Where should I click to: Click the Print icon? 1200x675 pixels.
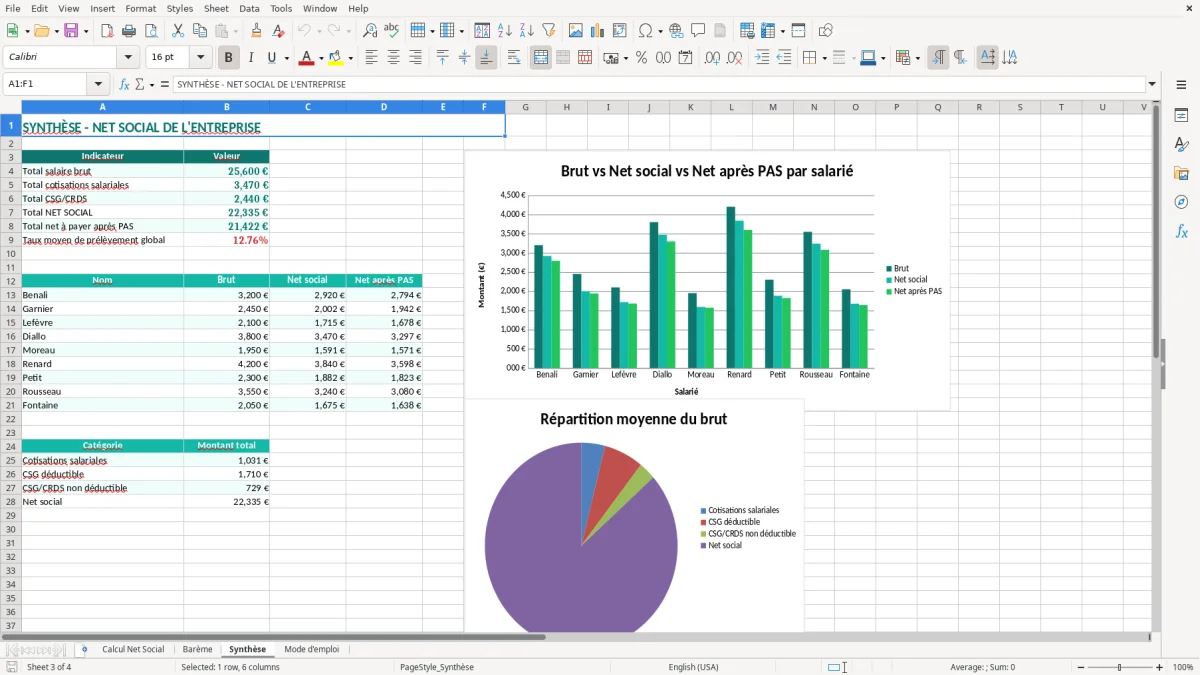(x=129, y=31)
